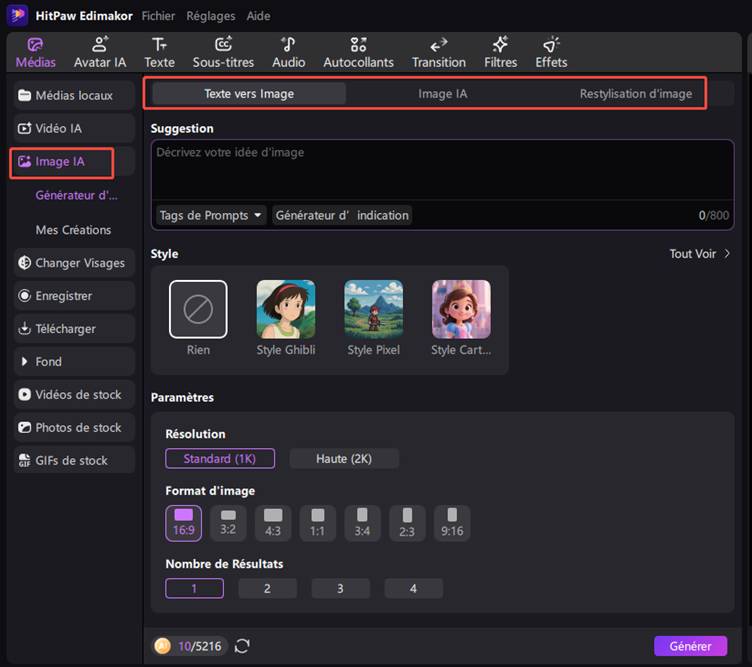Select the Style Pixel thumbnail

374,309
